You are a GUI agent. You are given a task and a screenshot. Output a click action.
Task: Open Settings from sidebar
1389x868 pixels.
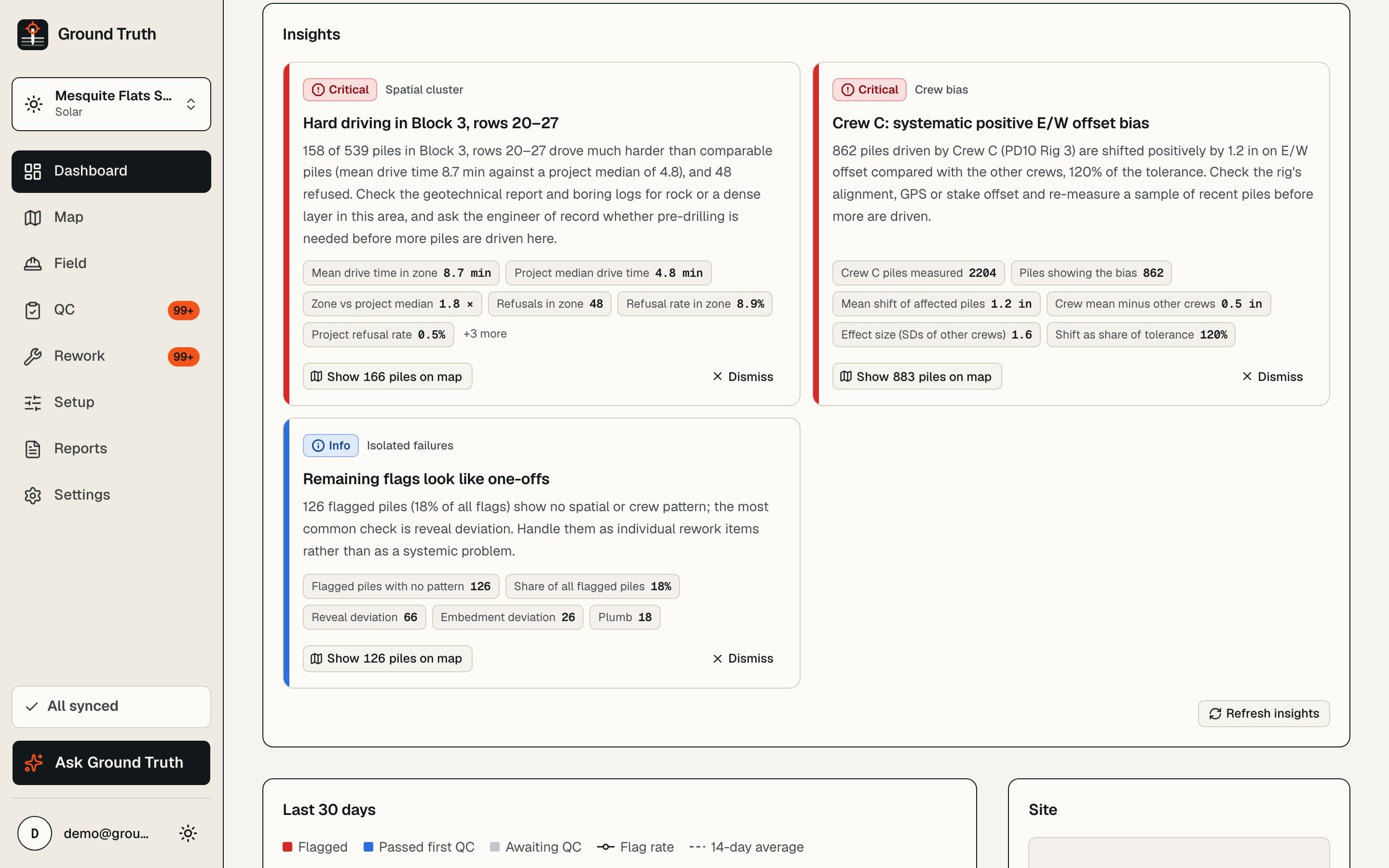point(111,495)
